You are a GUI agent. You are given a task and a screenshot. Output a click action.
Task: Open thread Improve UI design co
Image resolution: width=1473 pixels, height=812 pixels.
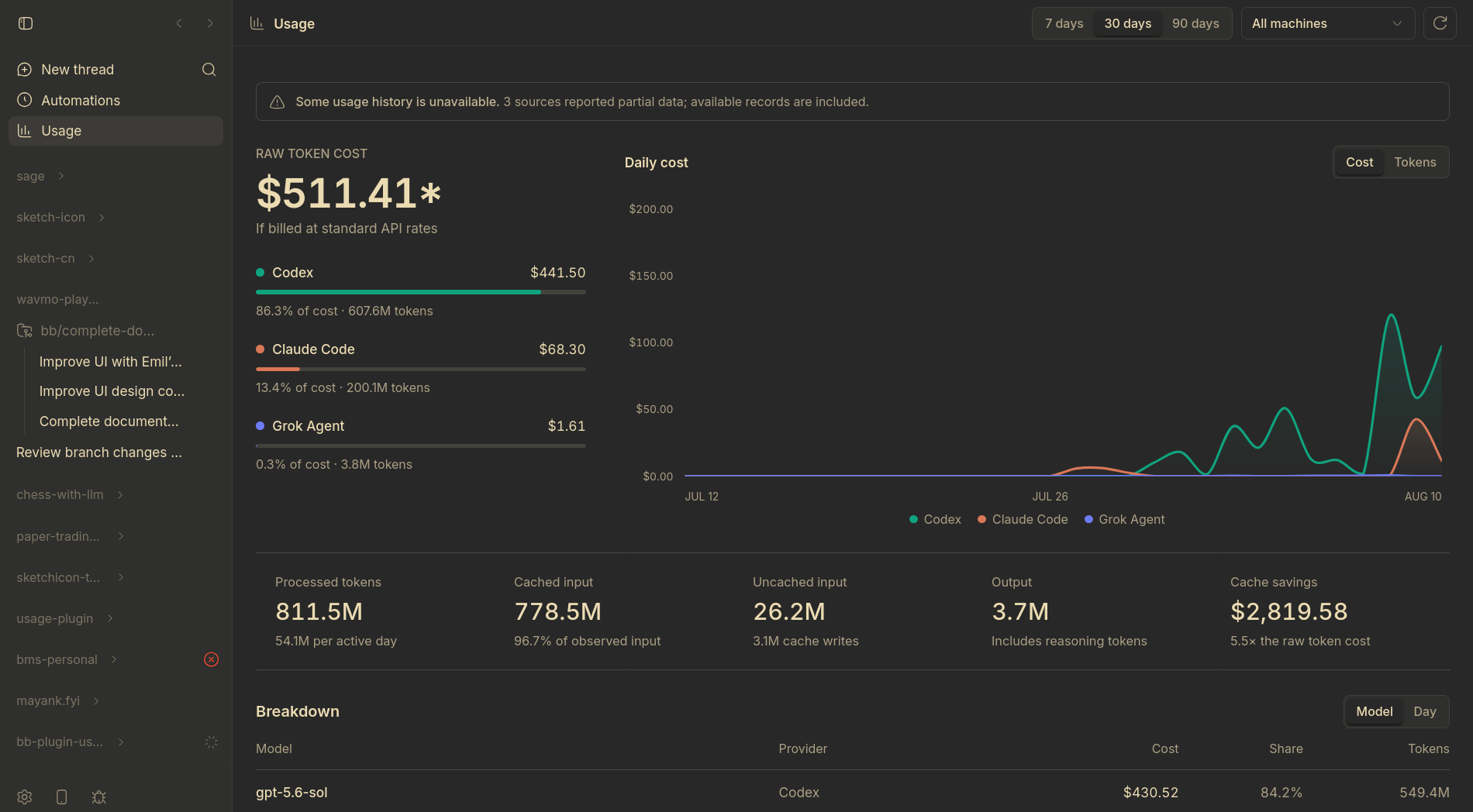click(112, 391)
